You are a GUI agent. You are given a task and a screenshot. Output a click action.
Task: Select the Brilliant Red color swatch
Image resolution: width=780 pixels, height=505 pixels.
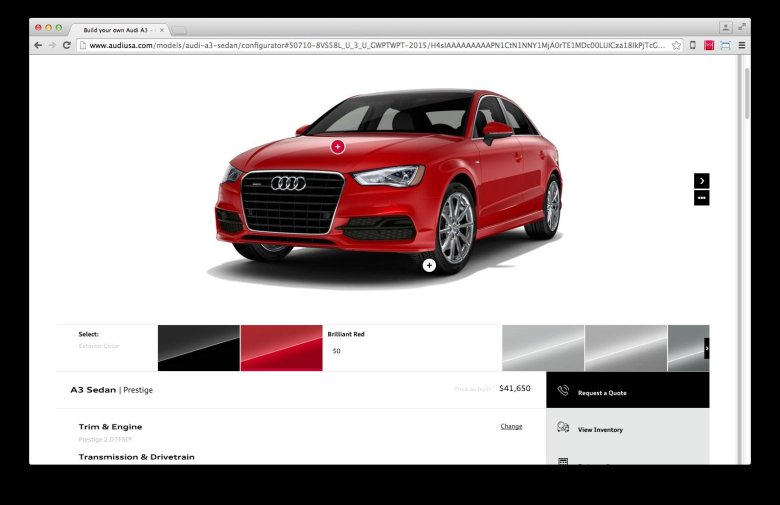pos(281,348)
